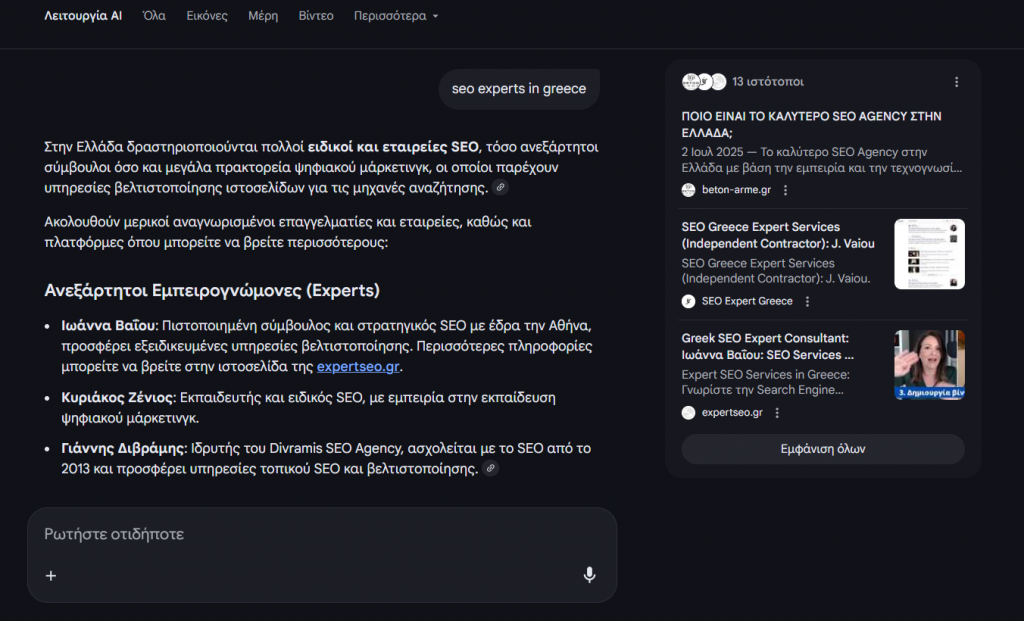Open options menu next to SEO Expert Greece
The width and height of the screenshot is (1024, 621).
click(x=808, y=301)
